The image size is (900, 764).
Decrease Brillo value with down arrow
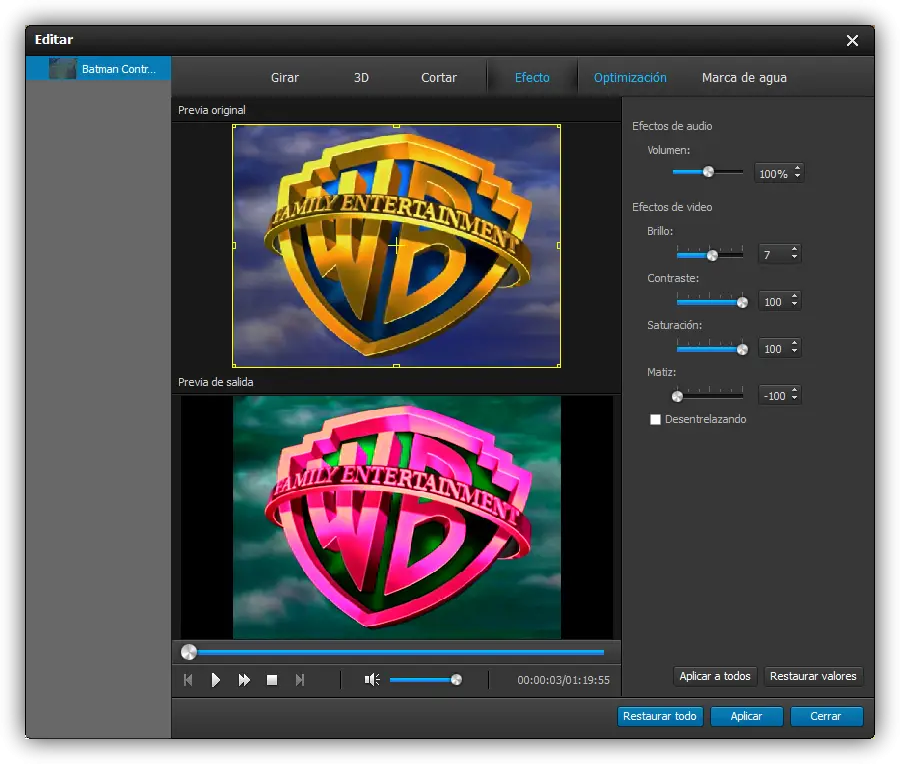[794, 257]
